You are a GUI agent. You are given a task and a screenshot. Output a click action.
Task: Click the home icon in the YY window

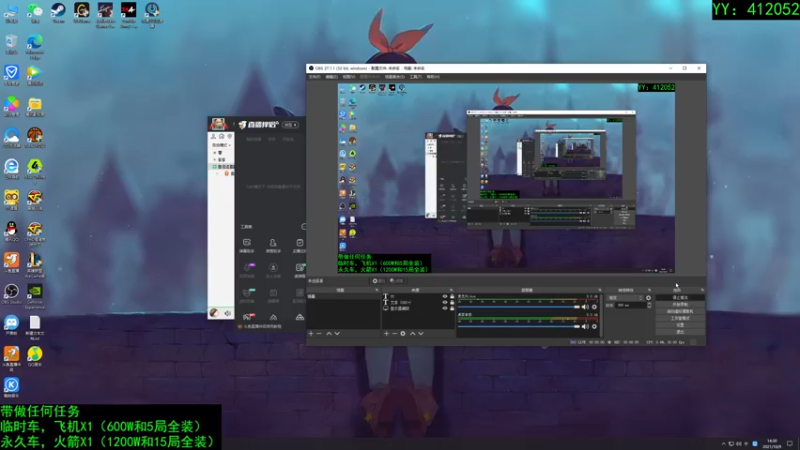221,137
